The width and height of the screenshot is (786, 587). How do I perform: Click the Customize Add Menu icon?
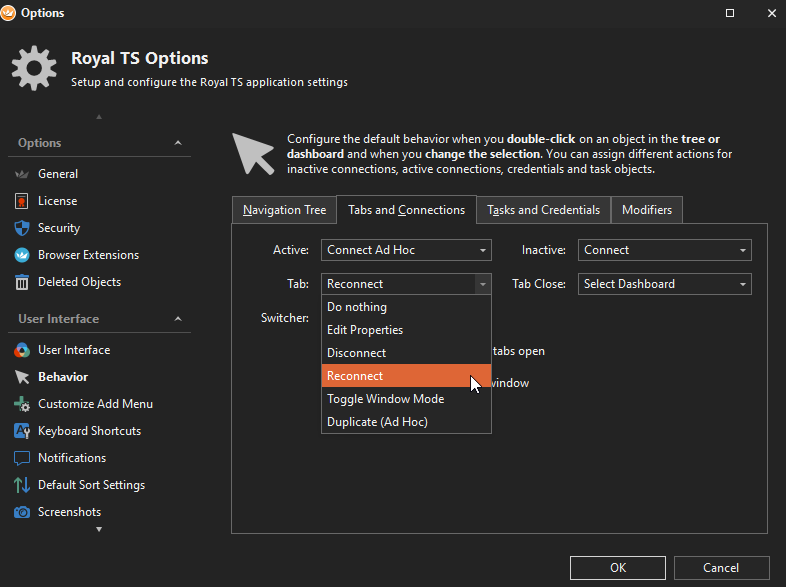[22, 404]
